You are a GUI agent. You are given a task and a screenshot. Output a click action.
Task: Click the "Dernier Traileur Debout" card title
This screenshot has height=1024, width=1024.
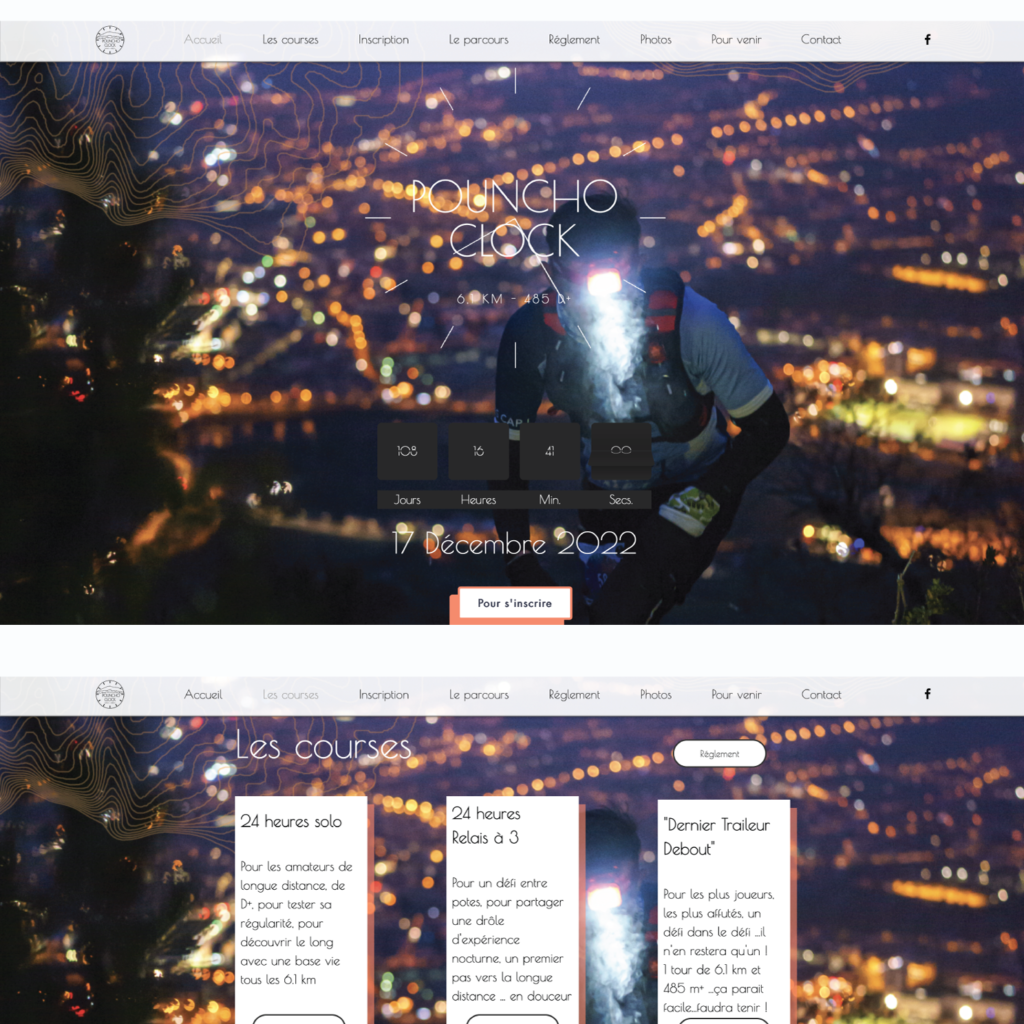click(716, 837)
